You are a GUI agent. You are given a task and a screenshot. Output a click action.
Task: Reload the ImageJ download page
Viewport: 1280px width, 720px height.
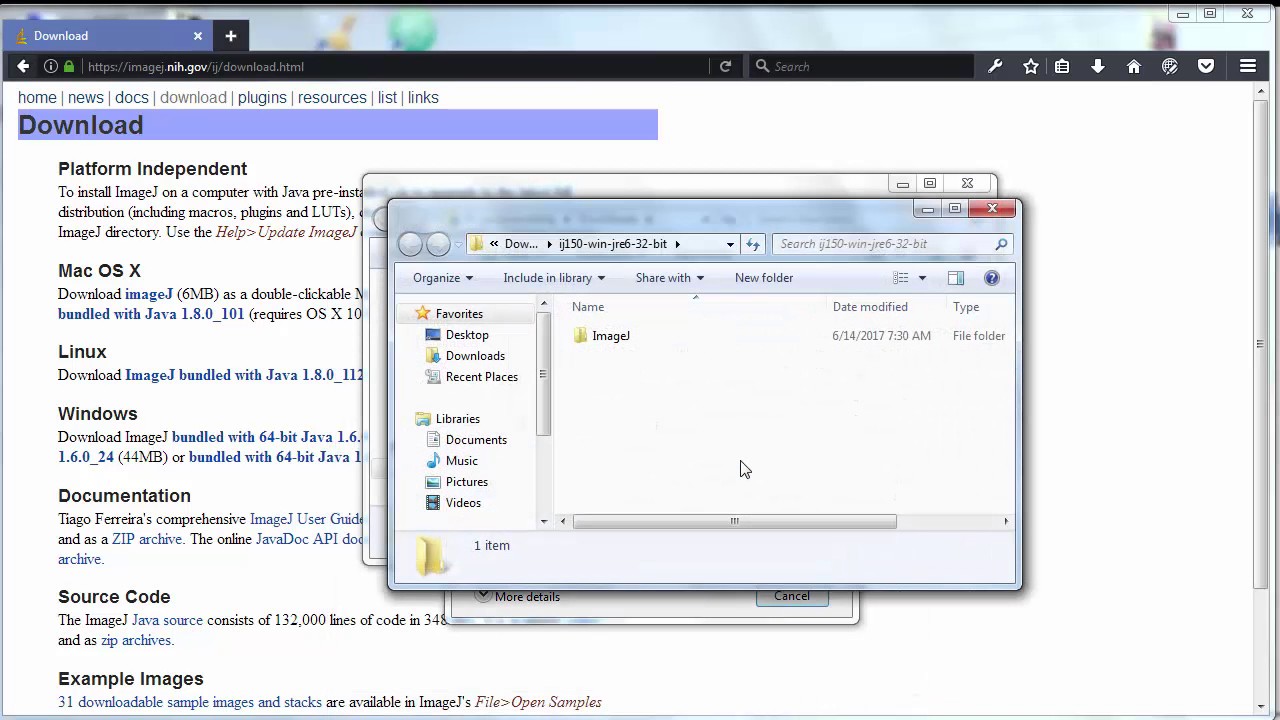[x=725, y=66]
